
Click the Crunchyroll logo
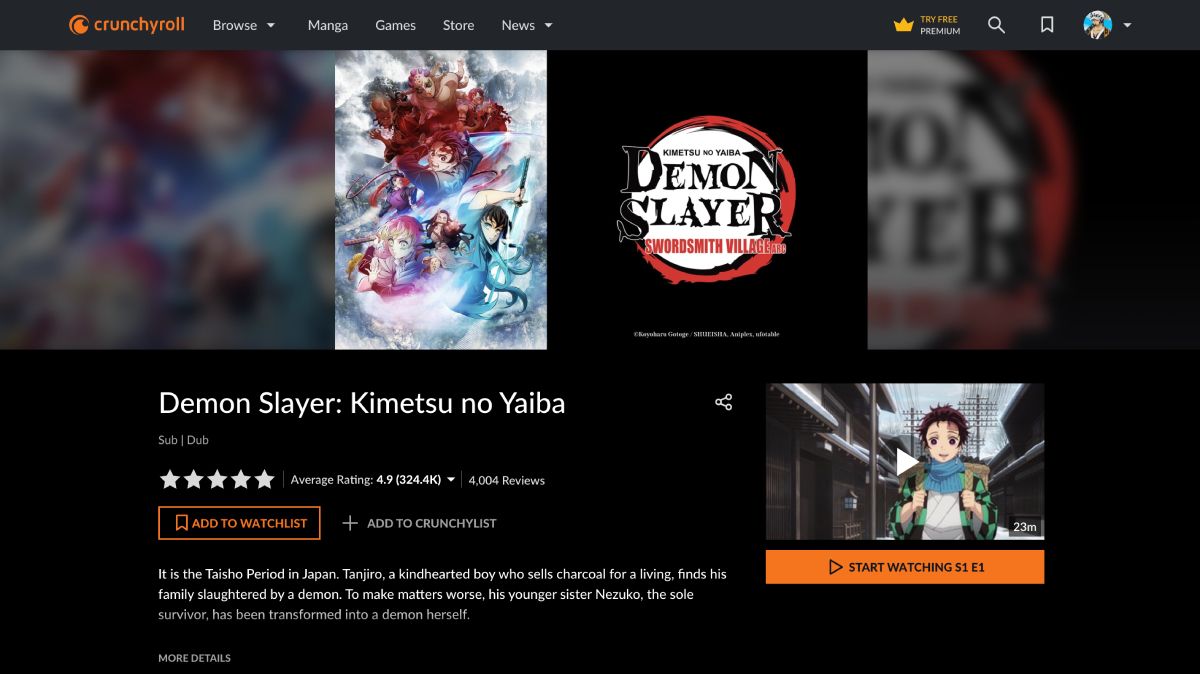(x=127, y=25)
